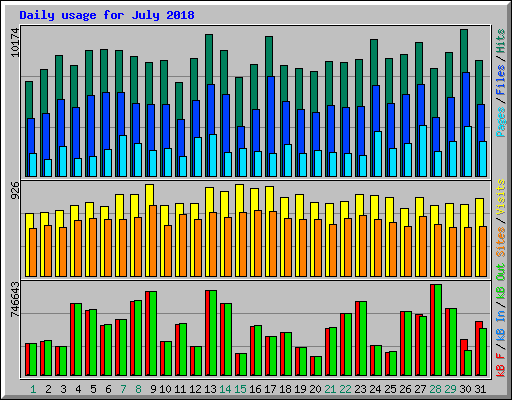Select day 29 on the x-axis

coord(450,389)
